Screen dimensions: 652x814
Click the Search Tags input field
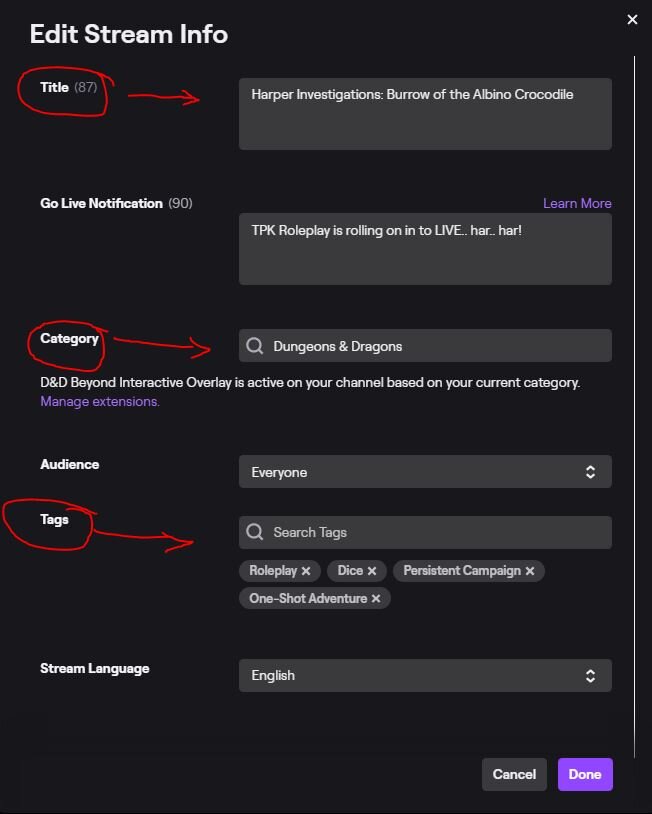pos(425,532)
